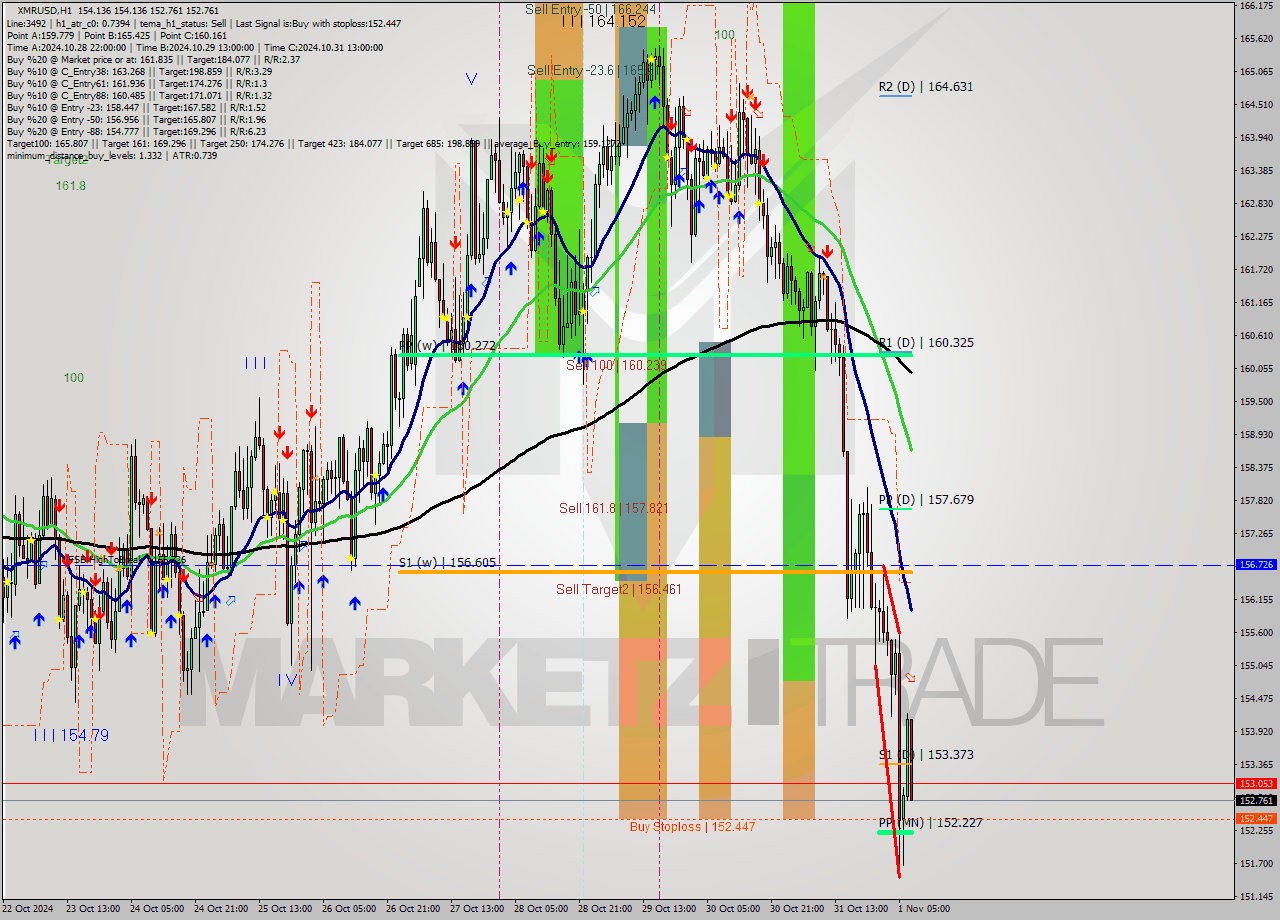This screenshot has width=1280, height=920.
Task: Select the 28 Oct 05:00 time axis label
Action: [x=540, y=909]
